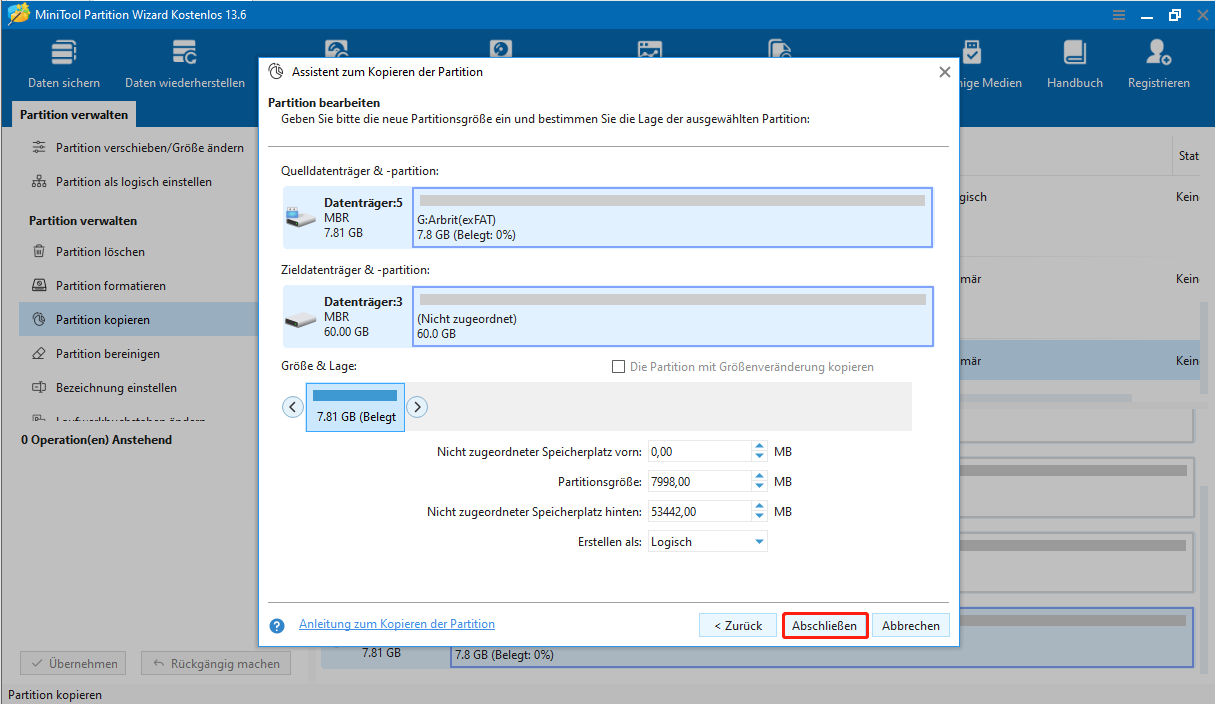Click the Partitionsgröße input field

(x=700, y=482)
